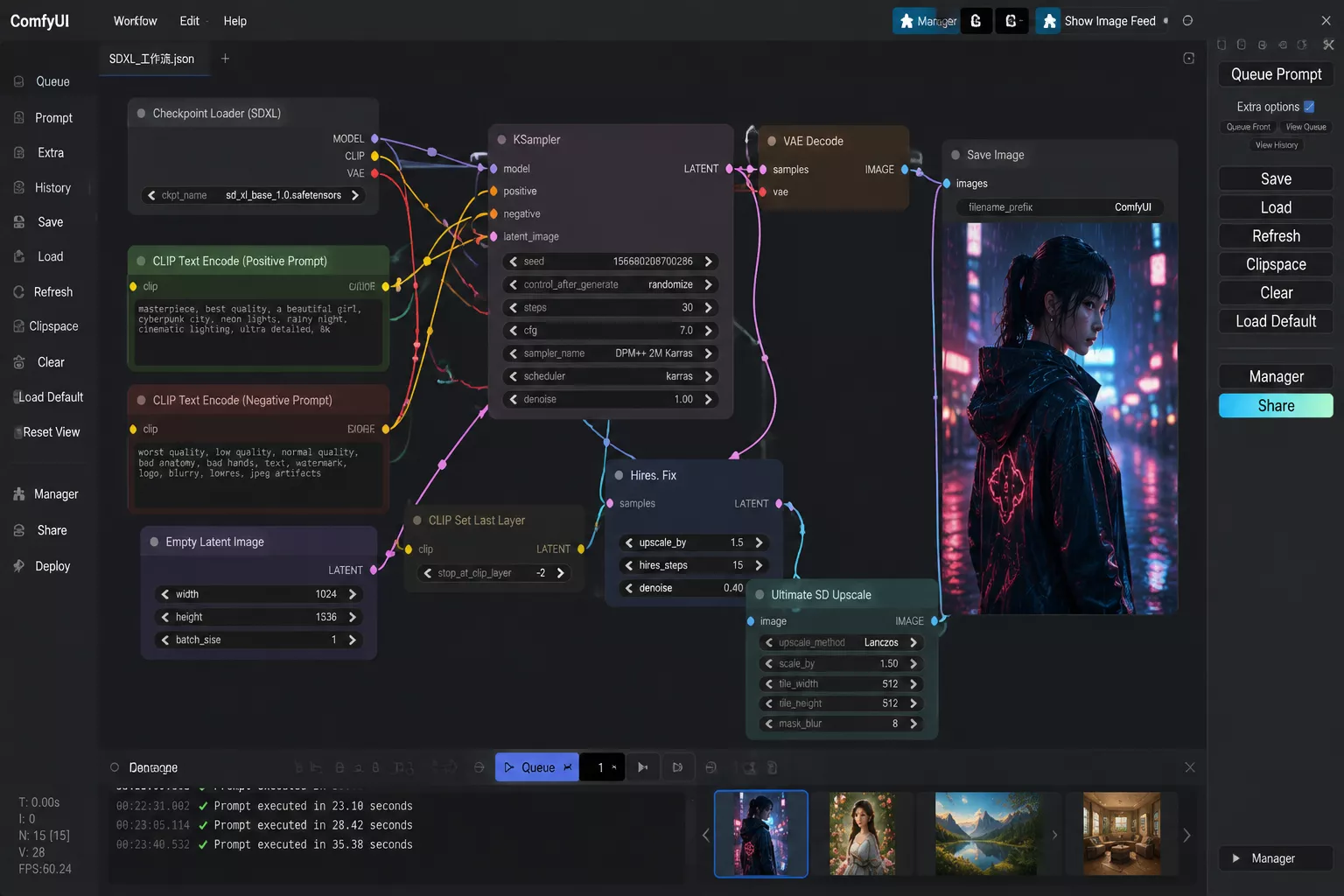
Task: Click the View History button
Action: [x=1277, y=145]
